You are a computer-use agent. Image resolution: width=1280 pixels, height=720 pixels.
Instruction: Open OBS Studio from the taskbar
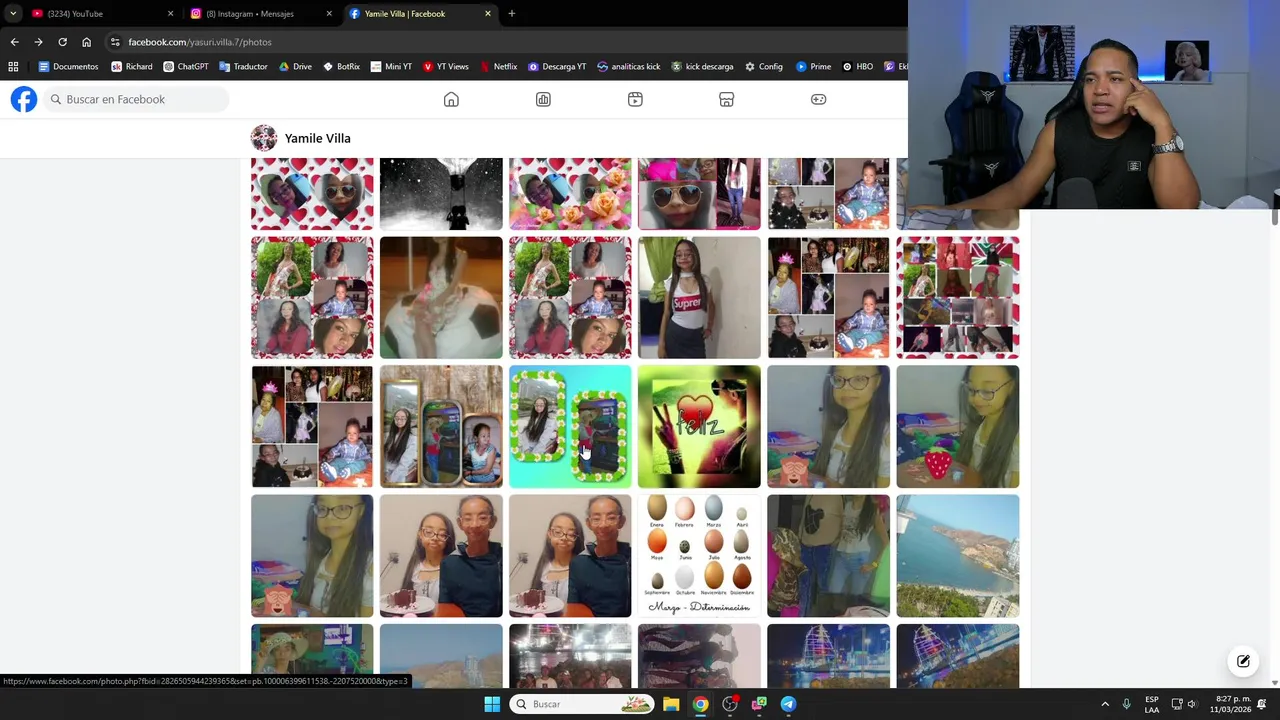[x=730, y=704]
